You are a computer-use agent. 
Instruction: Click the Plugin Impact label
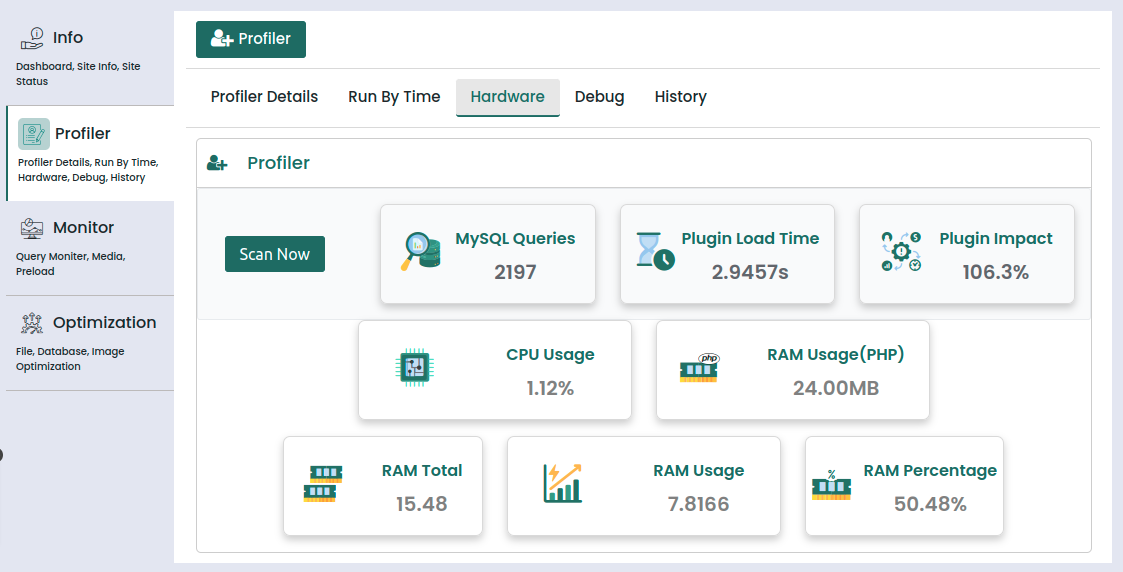tap(996, 239)
